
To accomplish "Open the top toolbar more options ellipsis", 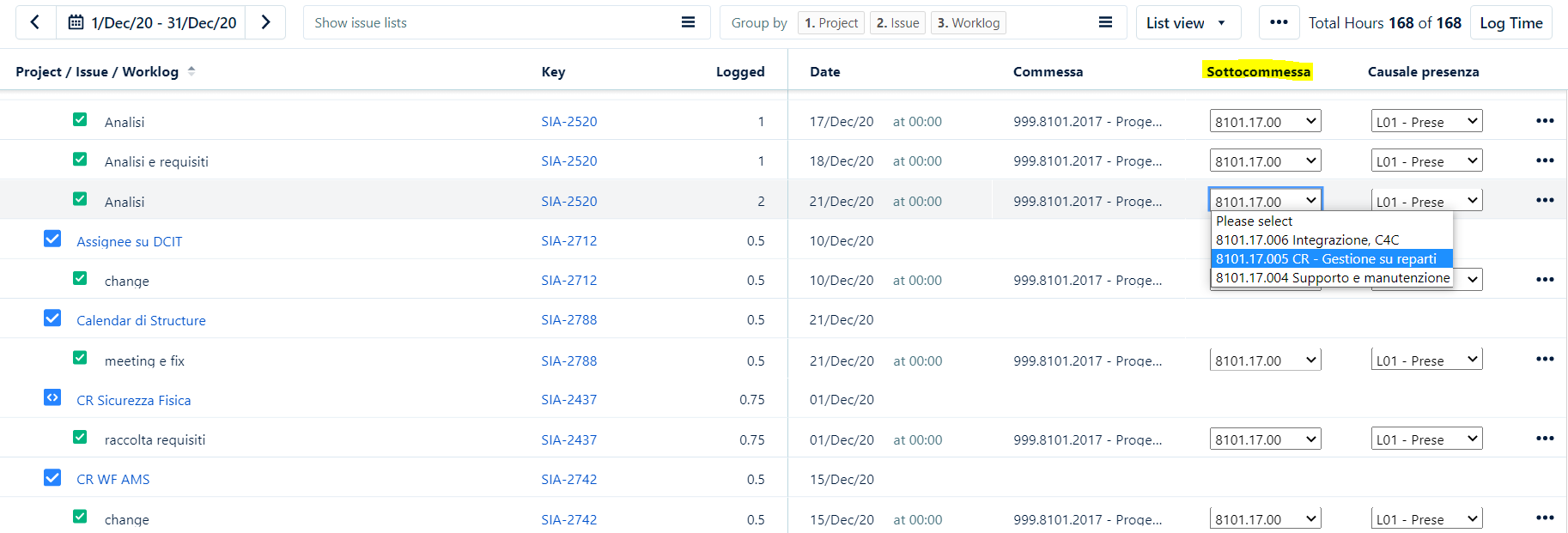I will (1279, 22).
